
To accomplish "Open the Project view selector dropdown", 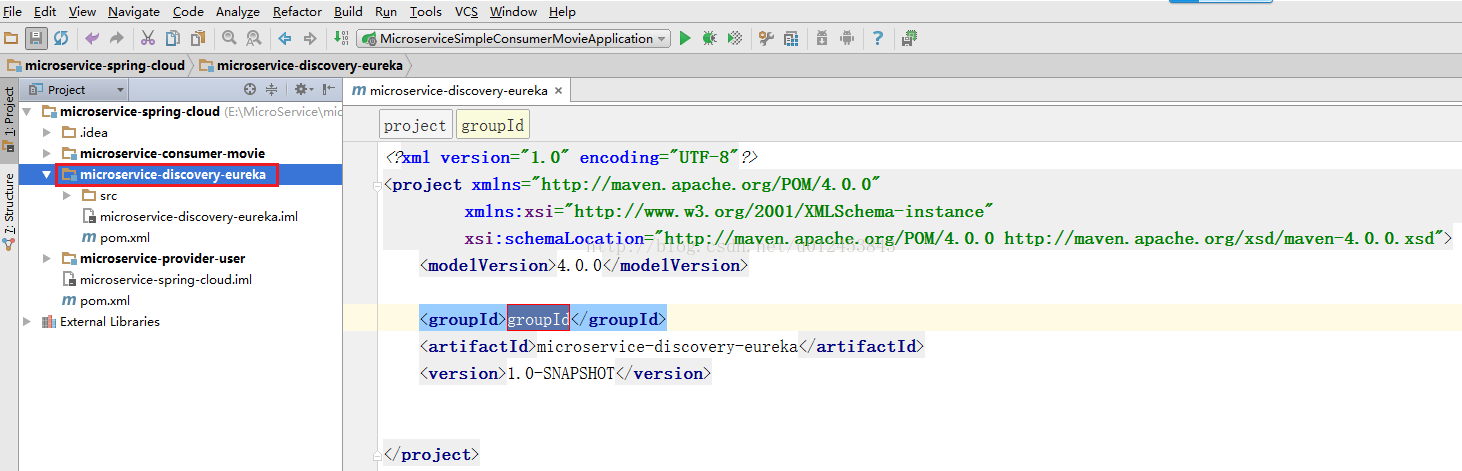I will (x=73, y=89).
